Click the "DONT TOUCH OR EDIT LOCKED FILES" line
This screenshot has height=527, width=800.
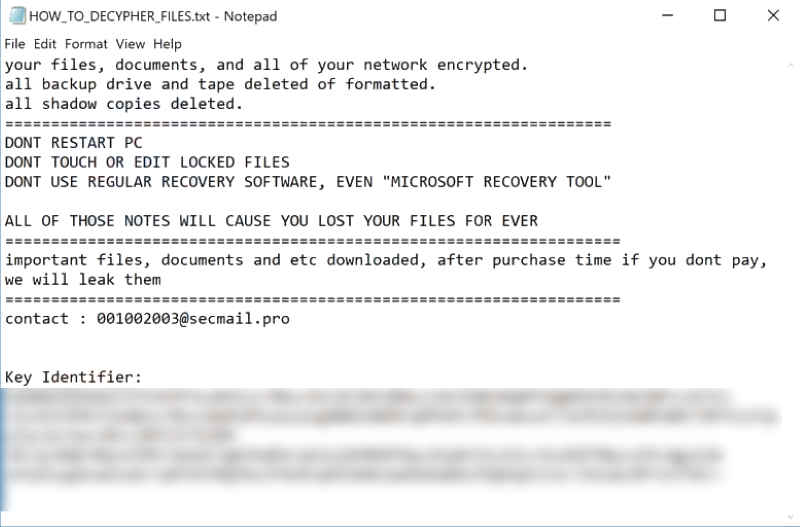coord(147,162)
